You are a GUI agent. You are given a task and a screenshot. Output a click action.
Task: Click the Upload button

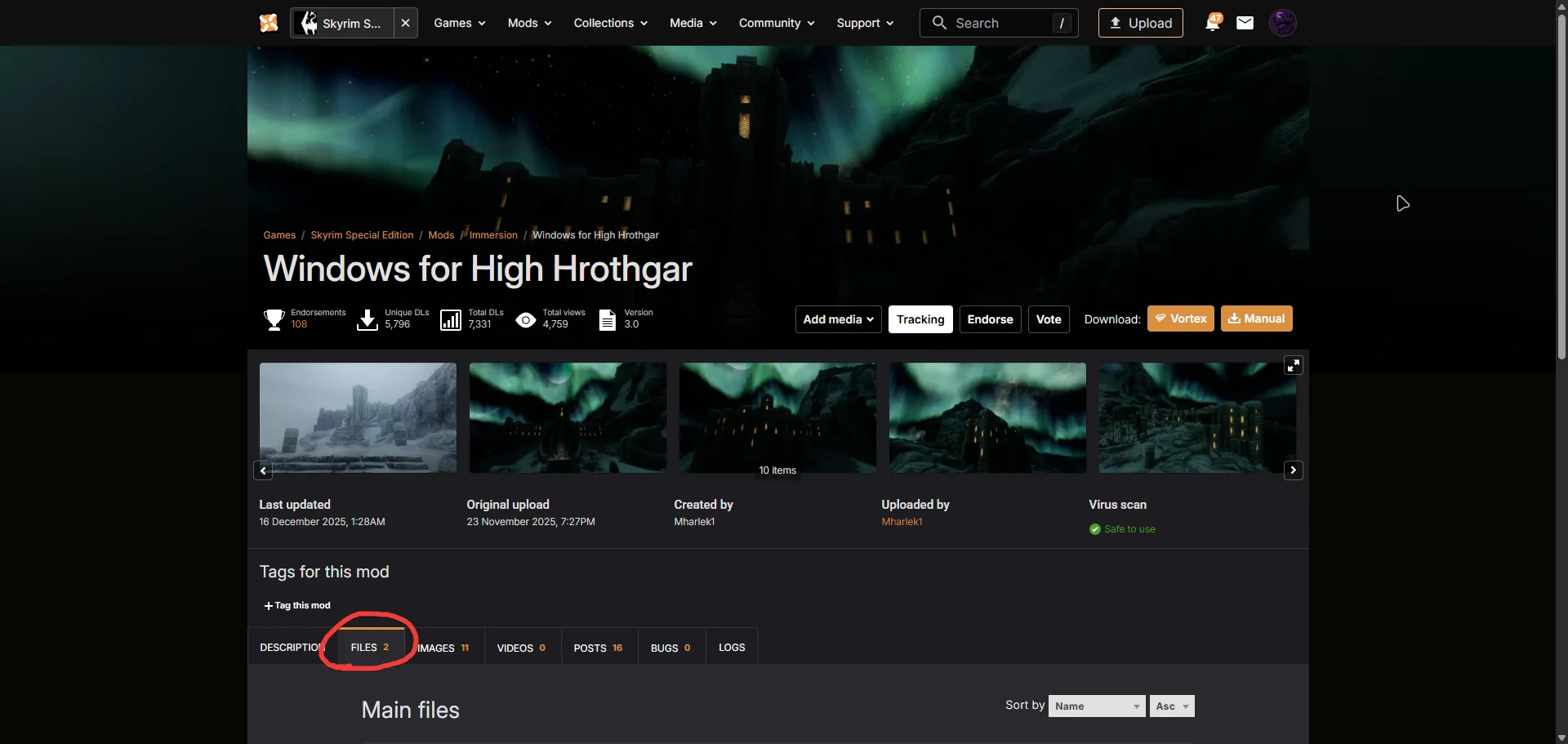(1140, 23)
